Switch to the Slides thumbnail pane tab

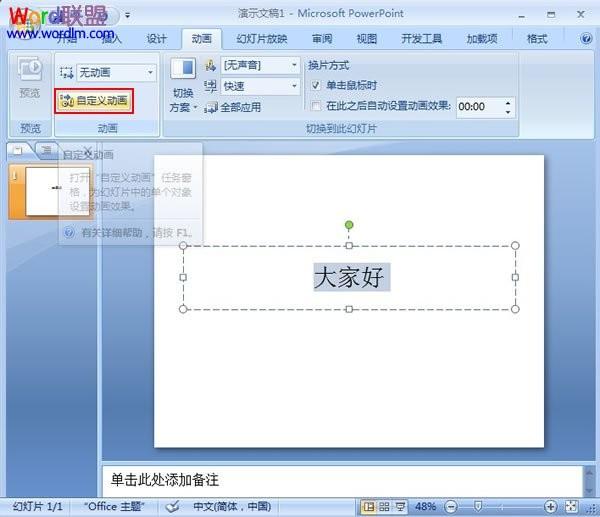pos(18,151)
